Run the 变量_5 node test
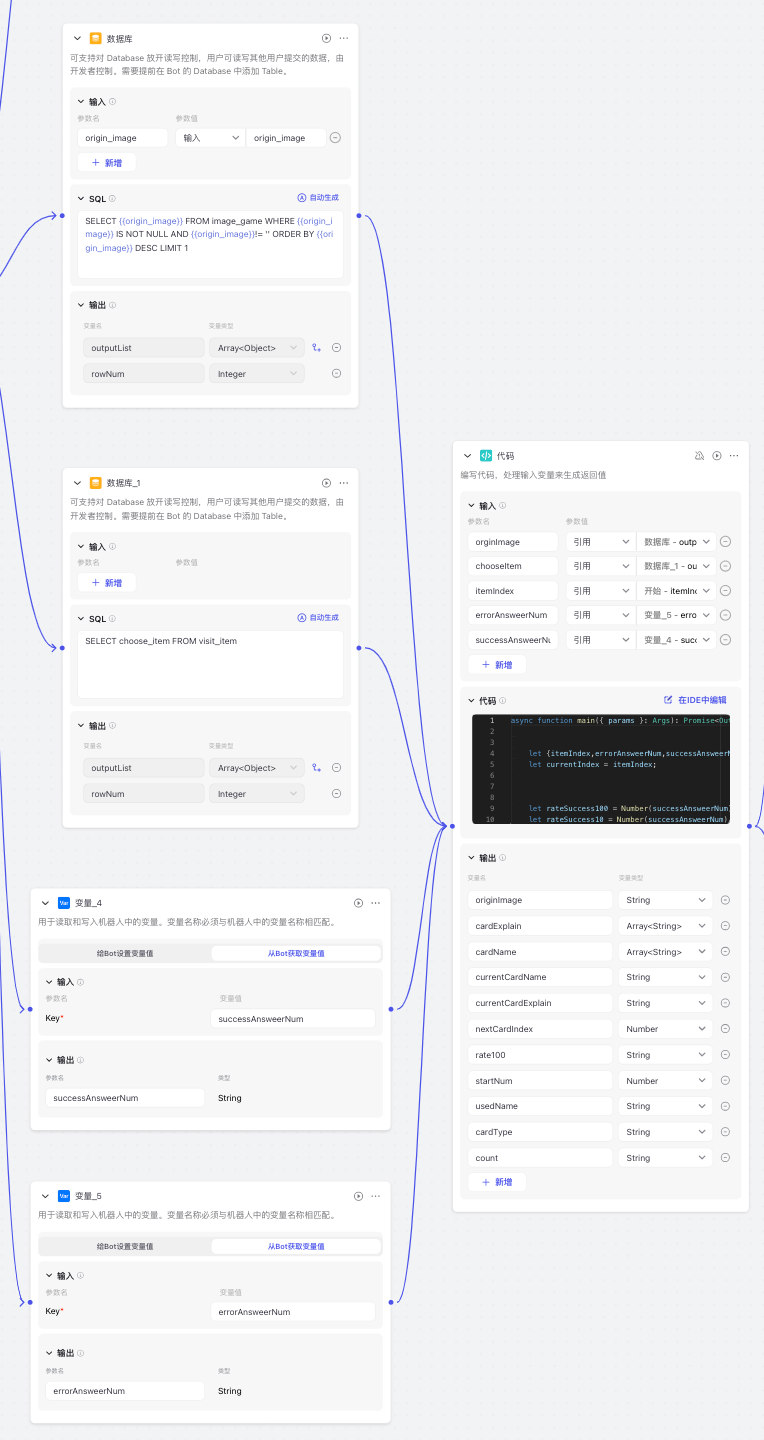764x1440 pixels. (x=358, y=1195)
